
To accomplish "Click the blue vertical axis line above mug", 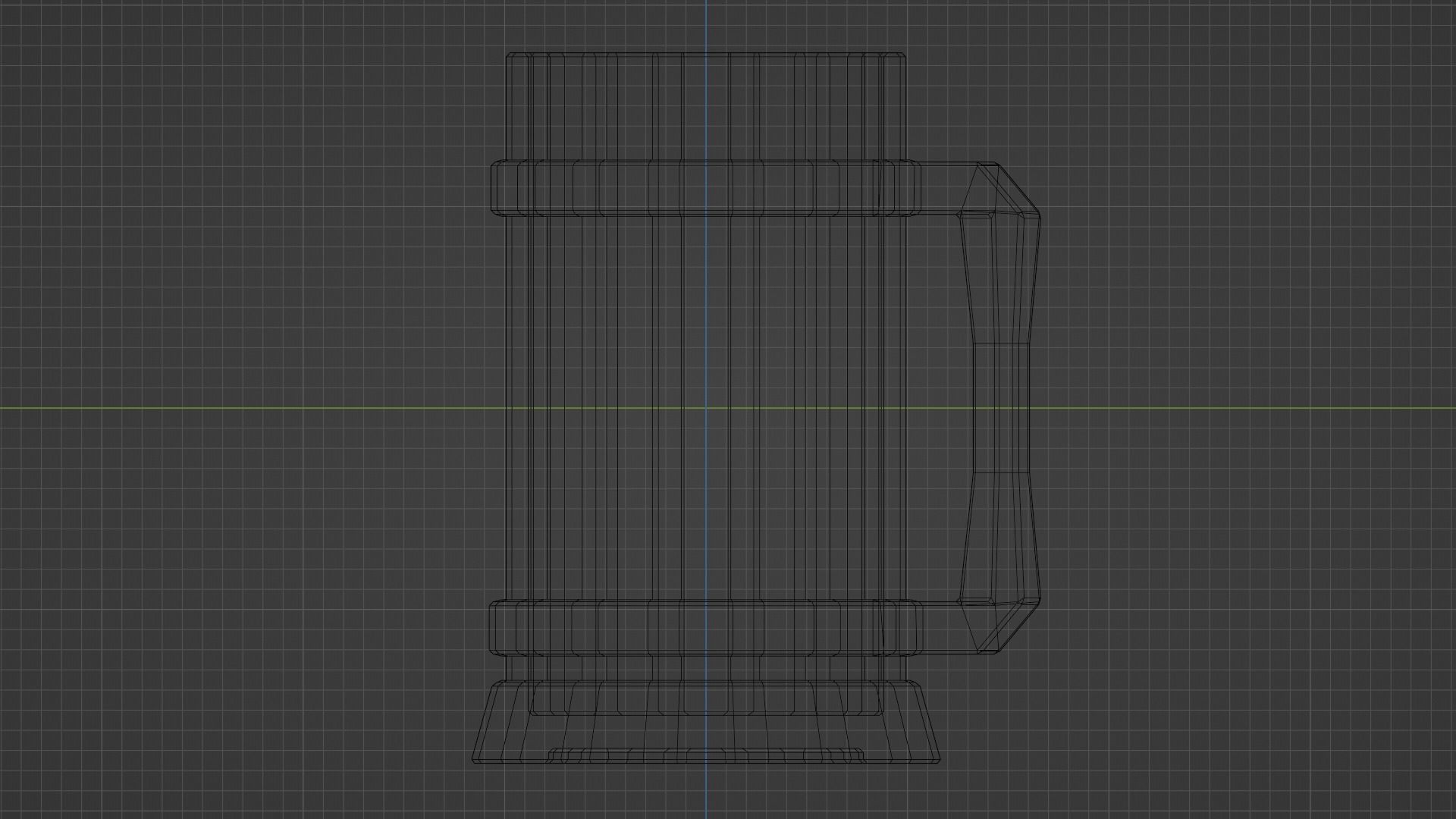I will 706,27.
